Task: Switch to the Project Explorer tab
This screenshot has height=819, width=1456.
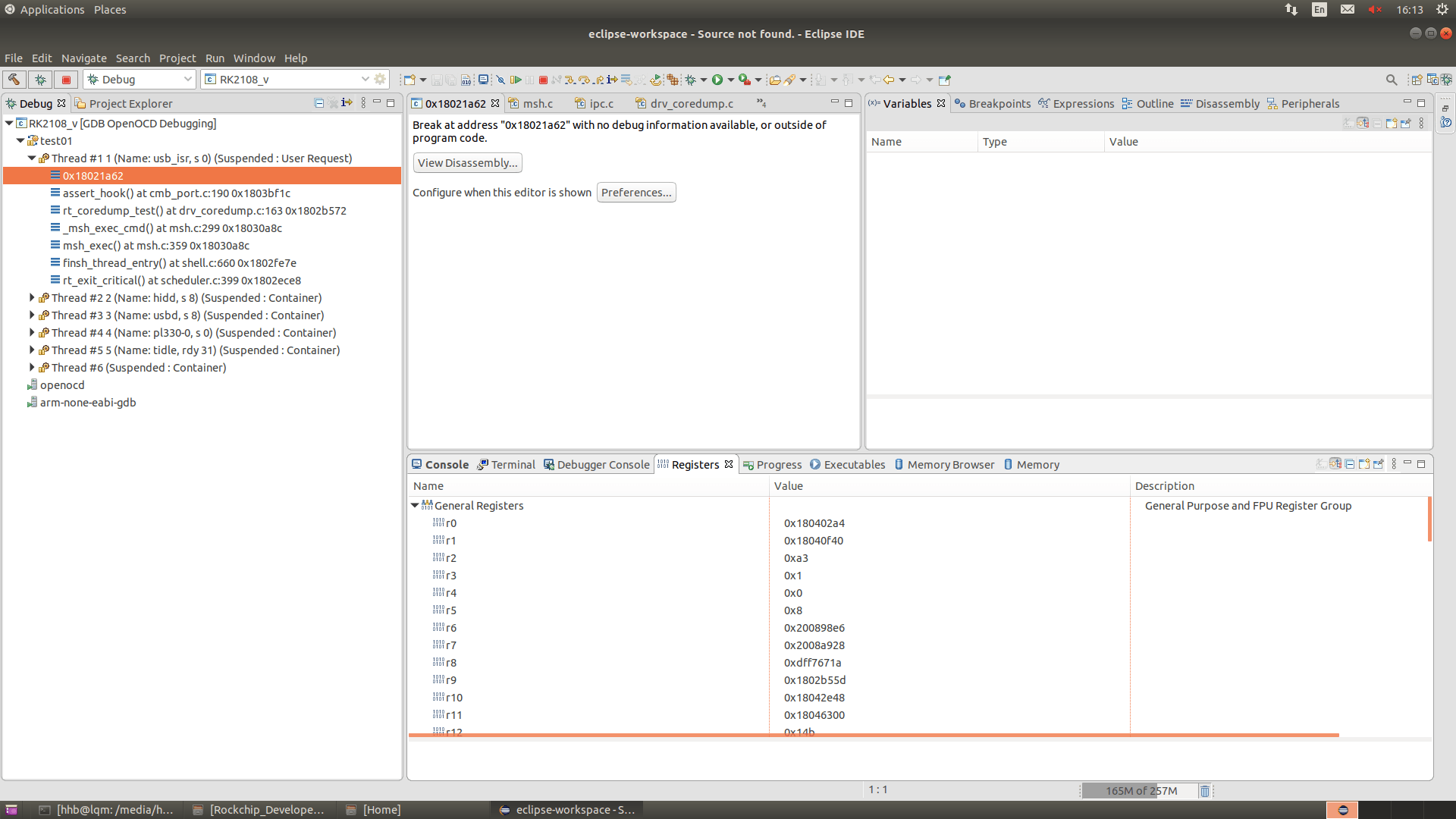Action: (124, 104)
